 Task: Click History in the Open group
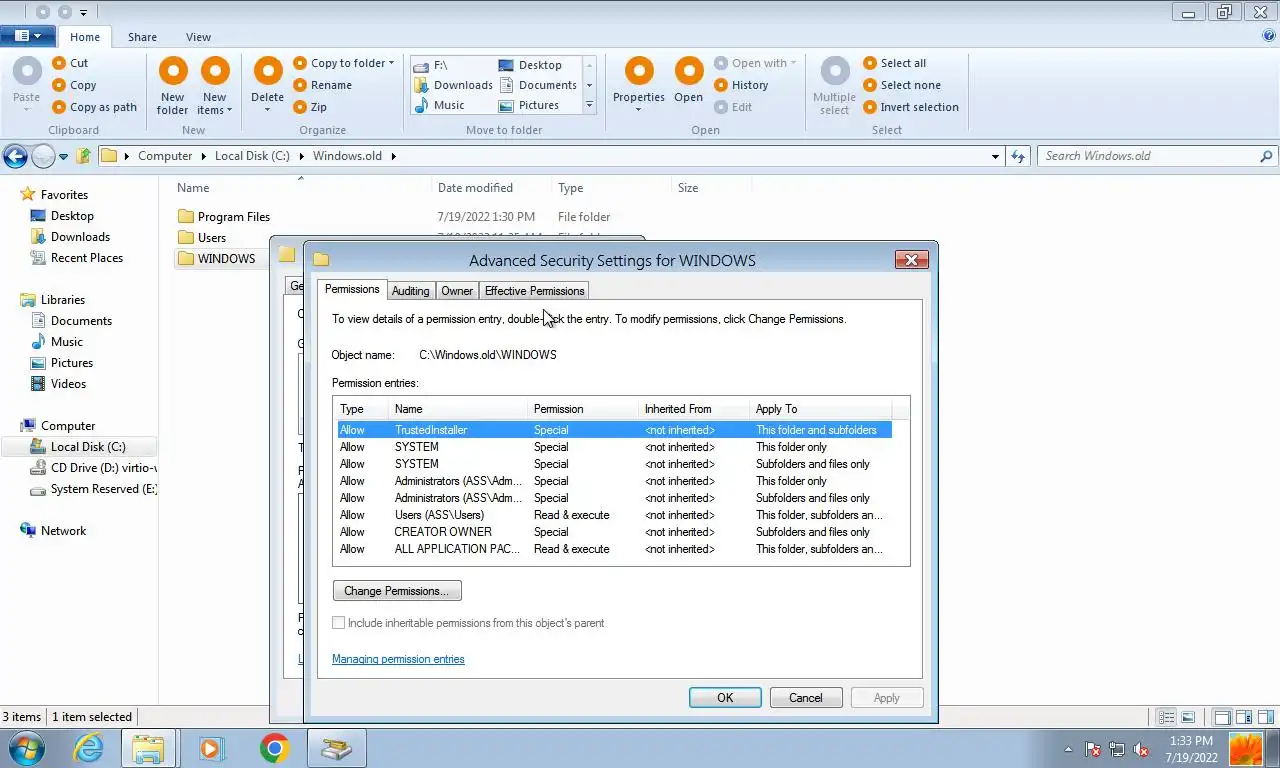(741, 85)
